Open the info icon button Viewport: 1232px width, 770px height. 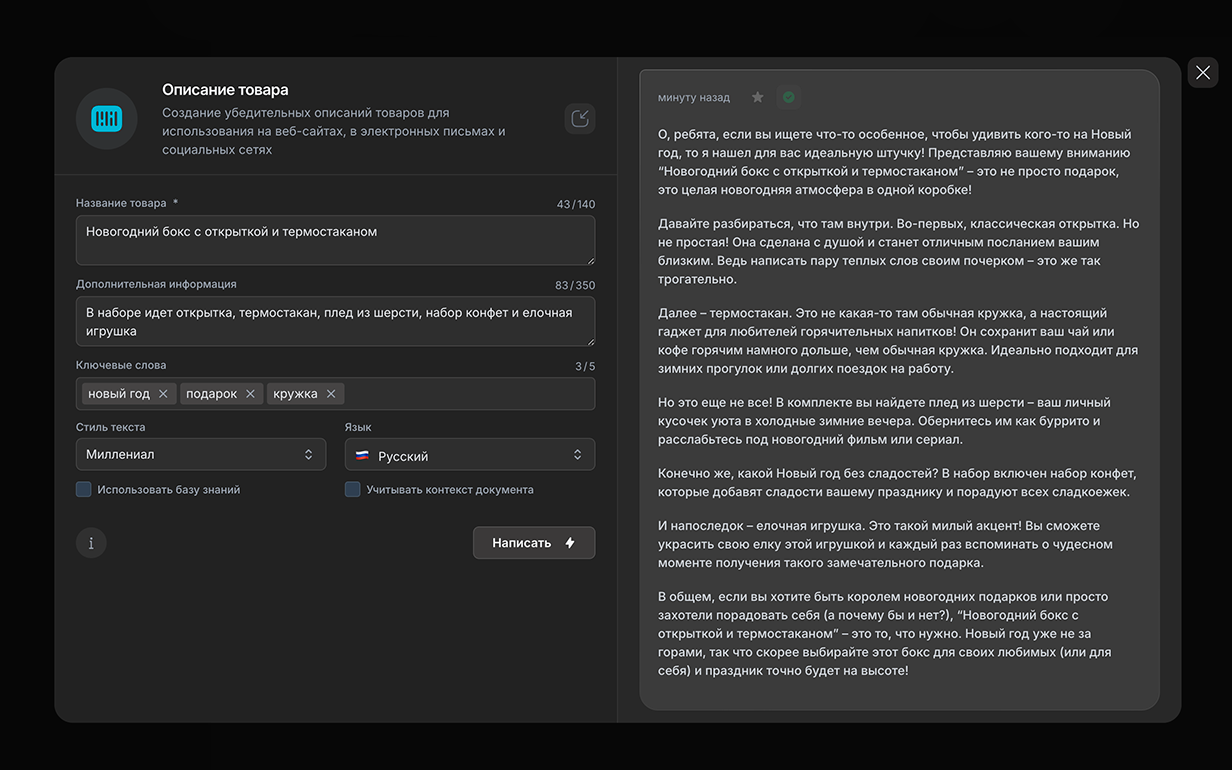(91, 543)
